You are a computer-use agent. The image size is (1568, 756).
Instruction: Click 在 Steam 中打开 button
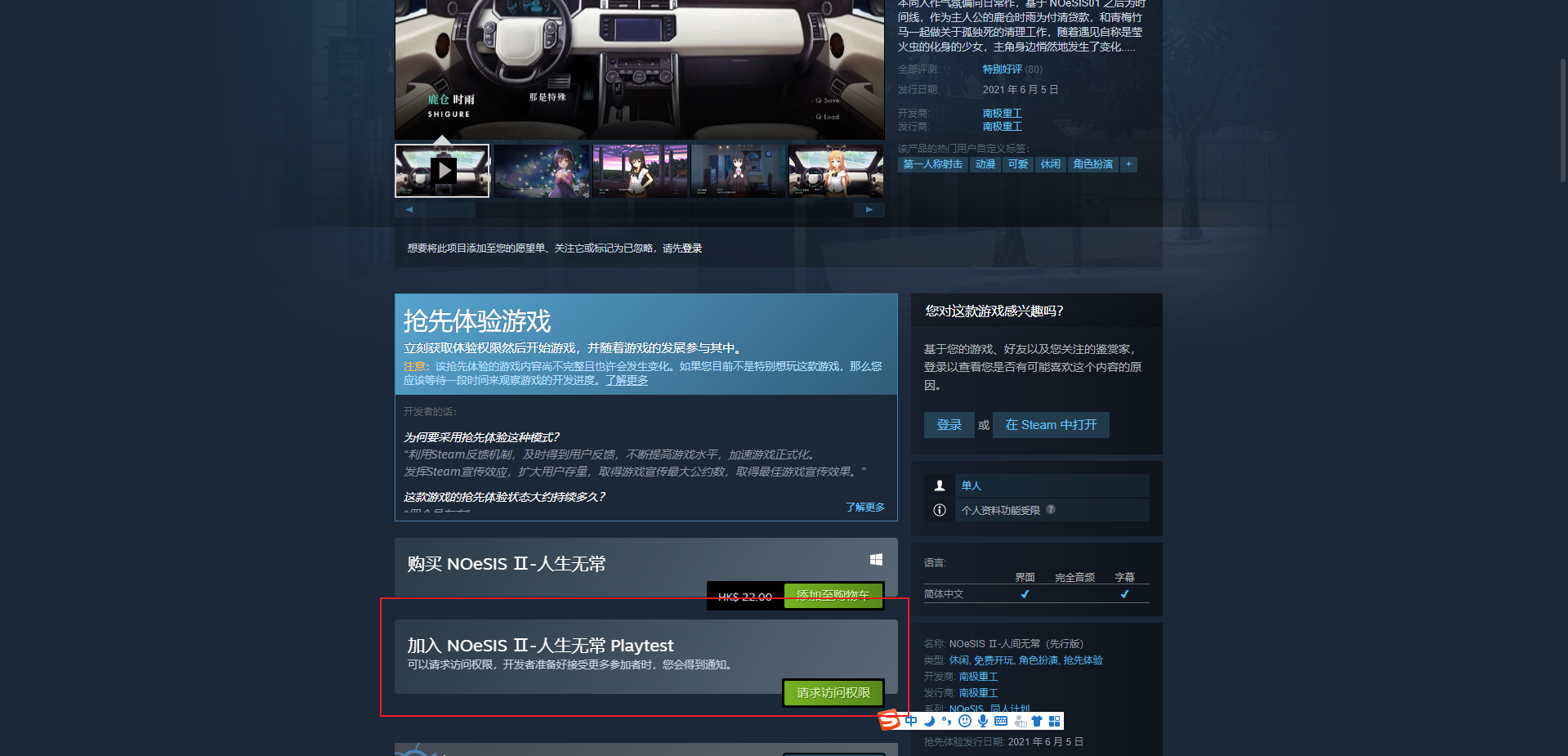click(1051, 425)
